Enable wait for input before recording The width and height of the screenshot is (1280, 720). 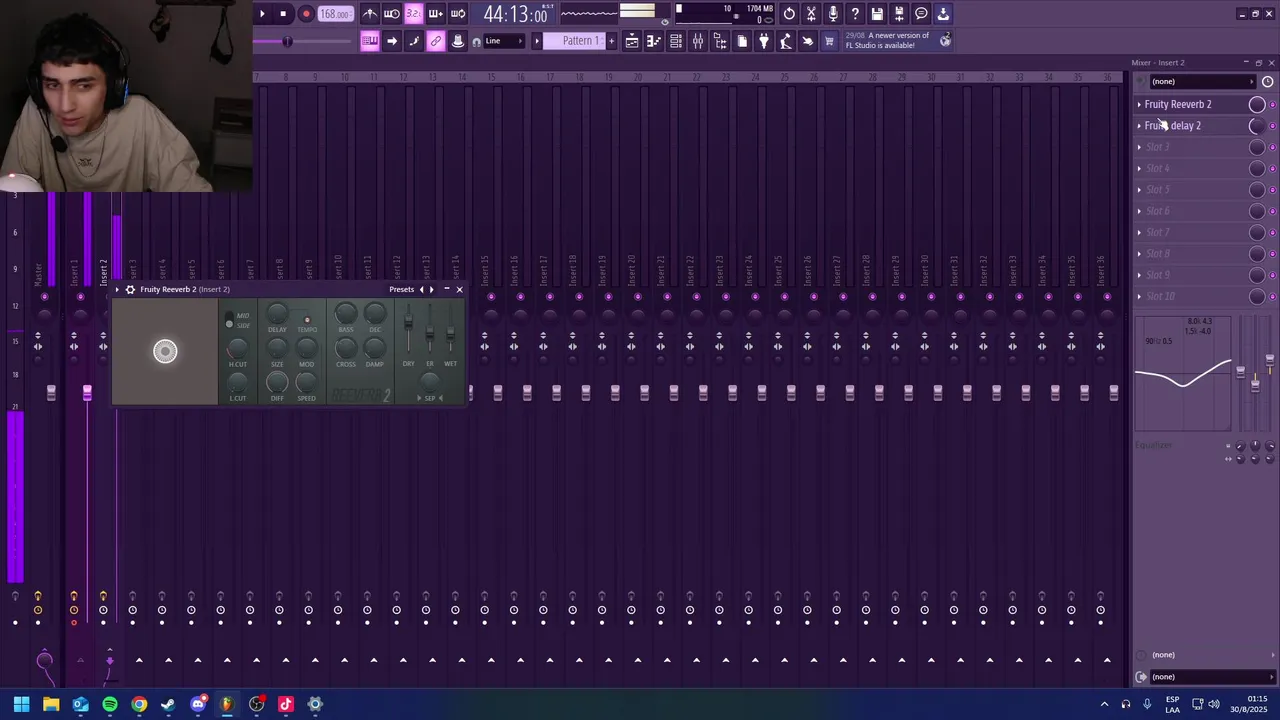pyautogui.click(x=392, y=14)
